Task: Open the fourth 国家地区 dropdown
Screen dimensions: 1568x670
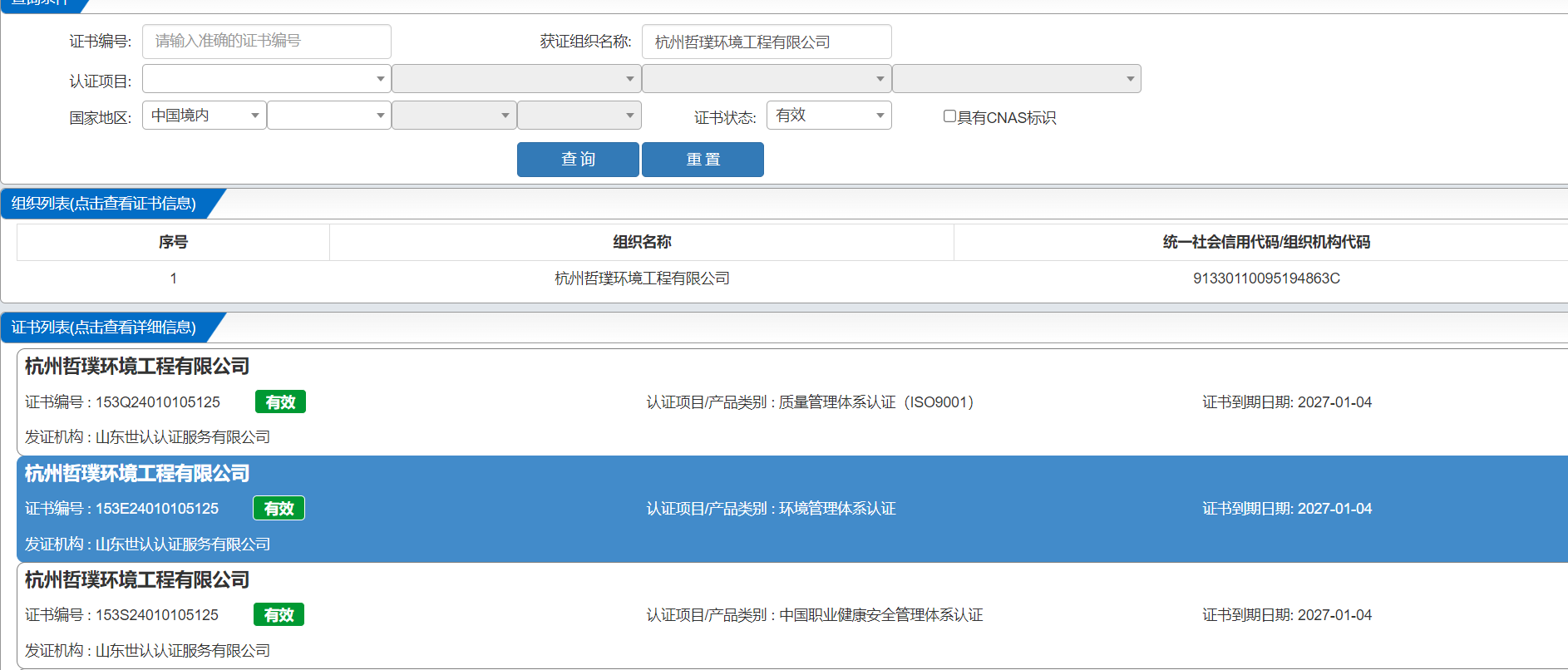Action: coord(579,116)
